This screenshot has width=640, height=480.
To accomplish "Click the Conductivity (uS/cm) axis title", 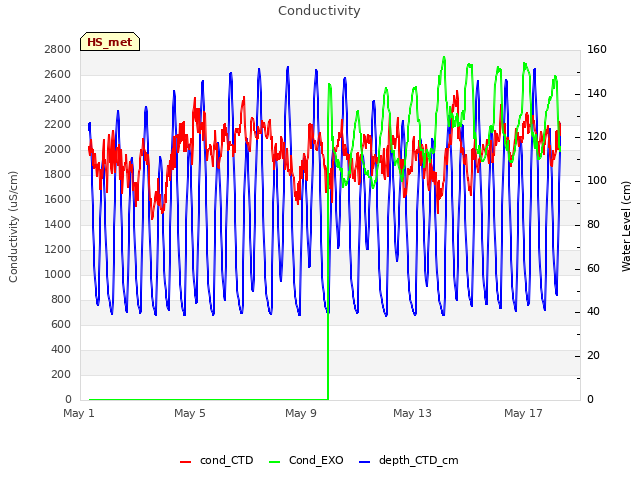I will (13, 227).
